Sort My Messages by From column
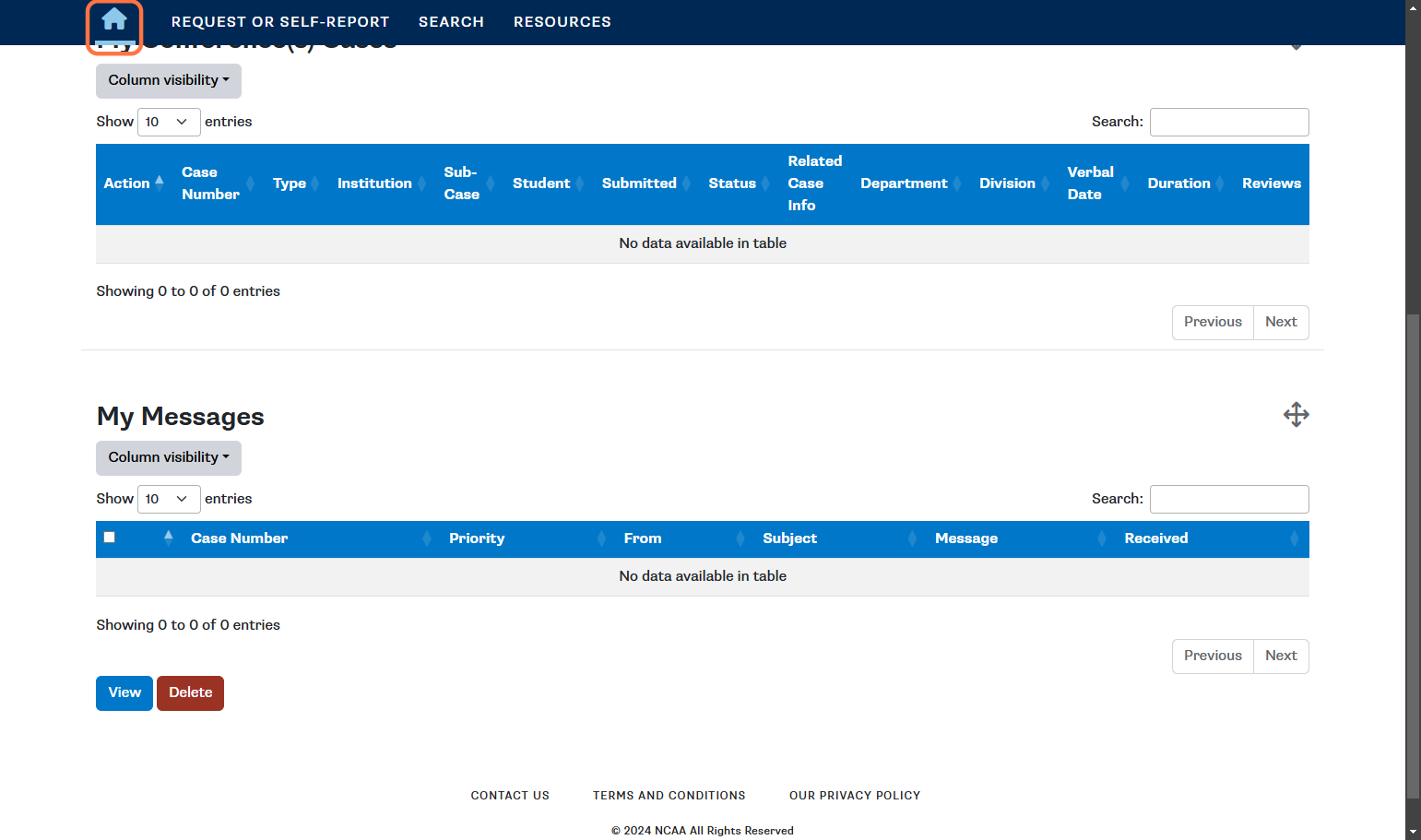The width and height of the screenshot is (1421, 840). [685, 538]
